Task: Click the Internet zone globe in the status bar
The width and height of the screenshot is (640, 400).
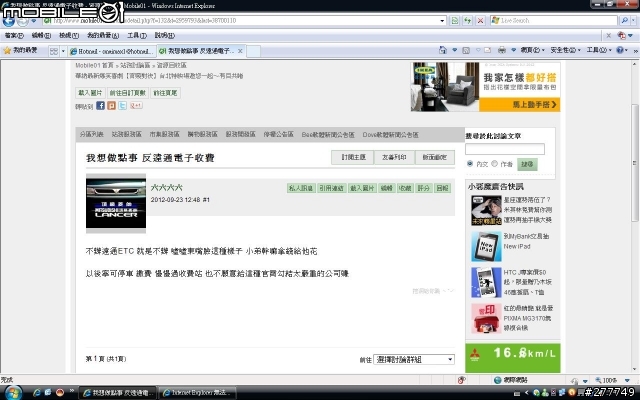Action: click(x=498, y=380)
